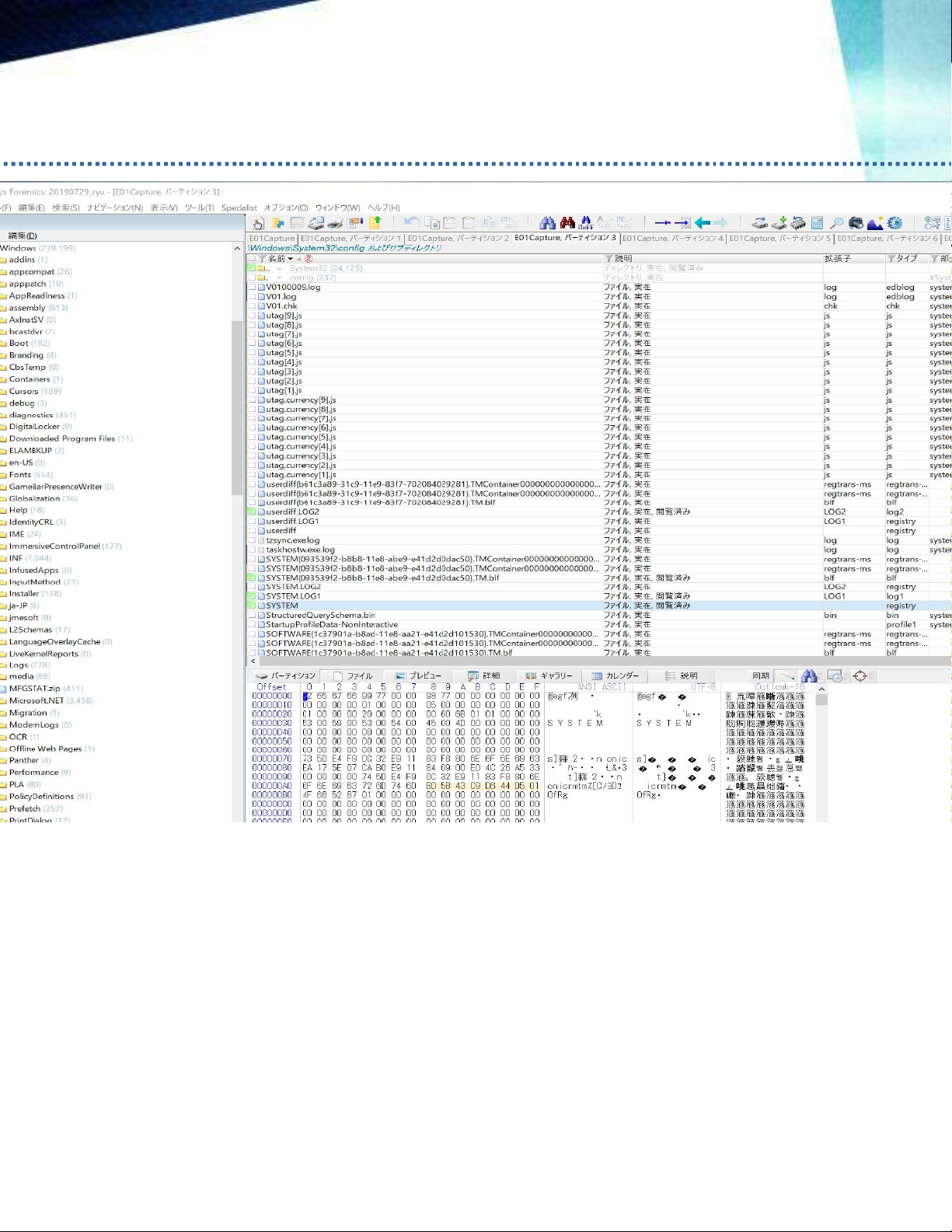Click the green back arrow toolbar icon
This screenshot has width=952, height=1232.
point(703,223)
